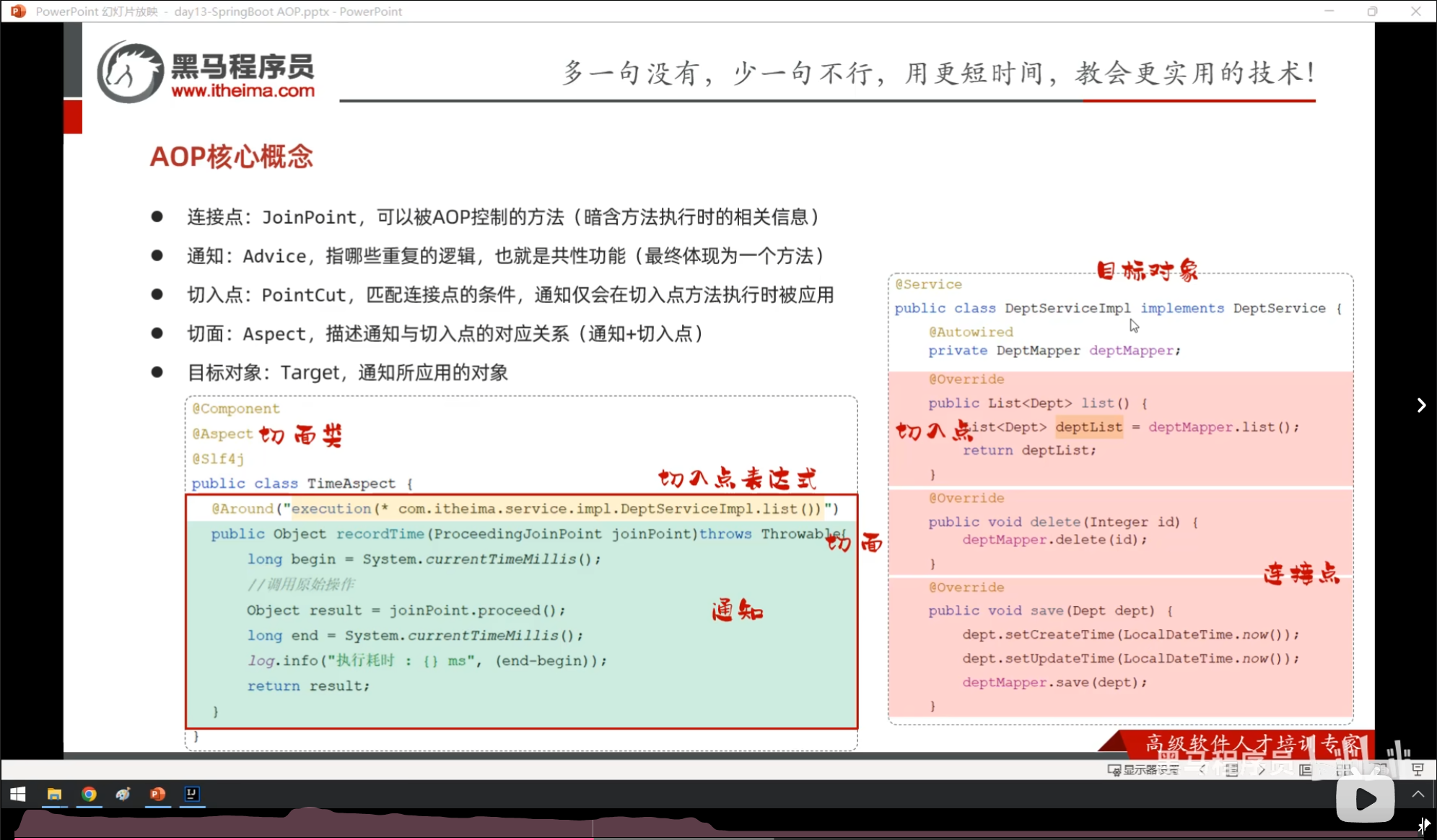This screenshot has height=840, width=1437.
Task: Click the display settings gear icon
Action: [1114, 770]
